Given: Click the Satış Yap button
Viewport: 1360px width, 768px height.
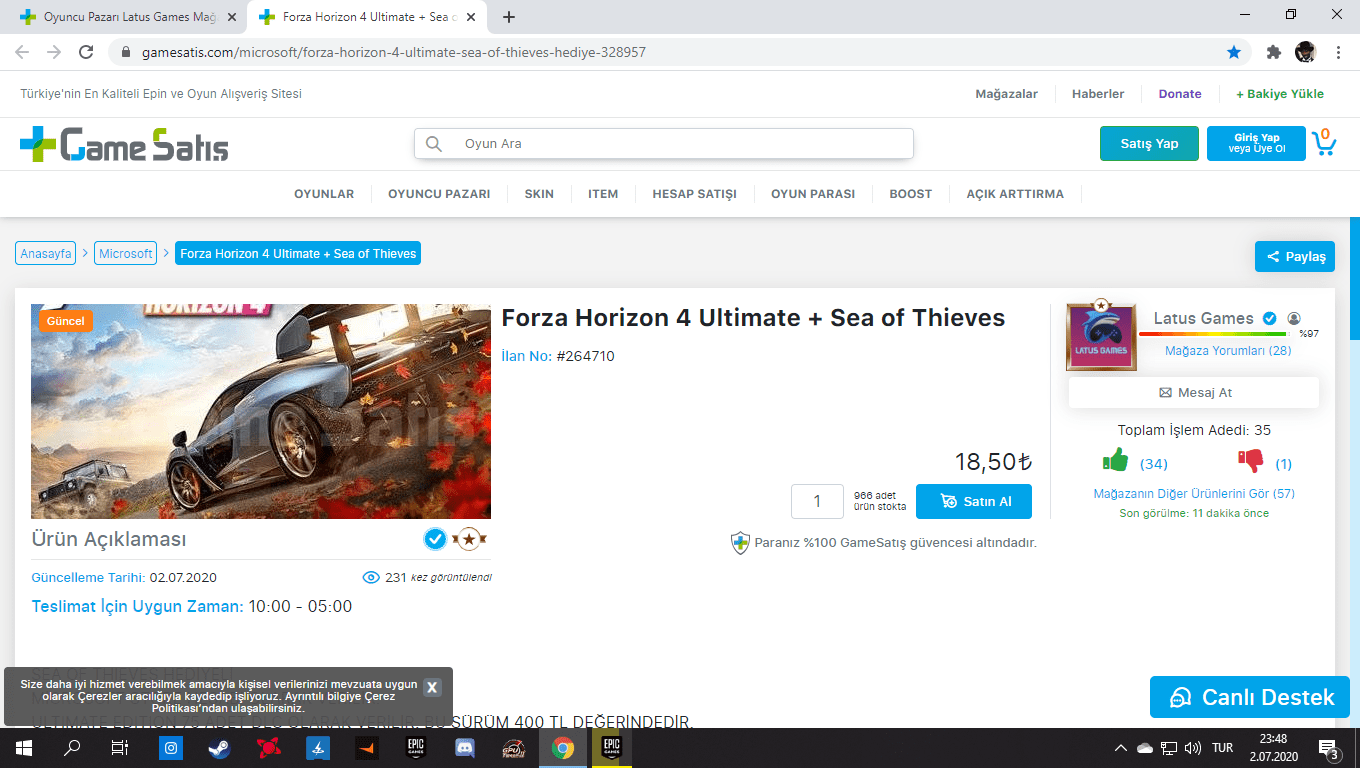Looking at the screenshot, I should click(1149, 144).
